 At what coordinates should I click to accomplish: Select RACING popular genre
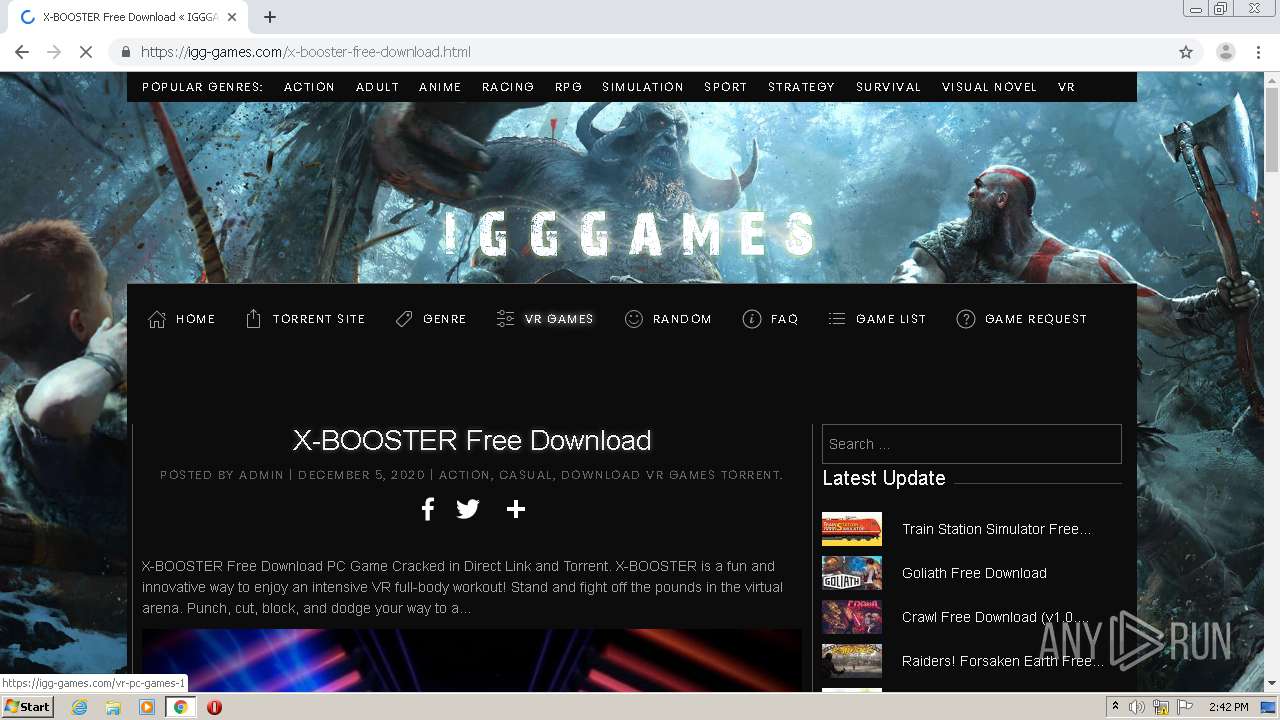pos(508,87)
